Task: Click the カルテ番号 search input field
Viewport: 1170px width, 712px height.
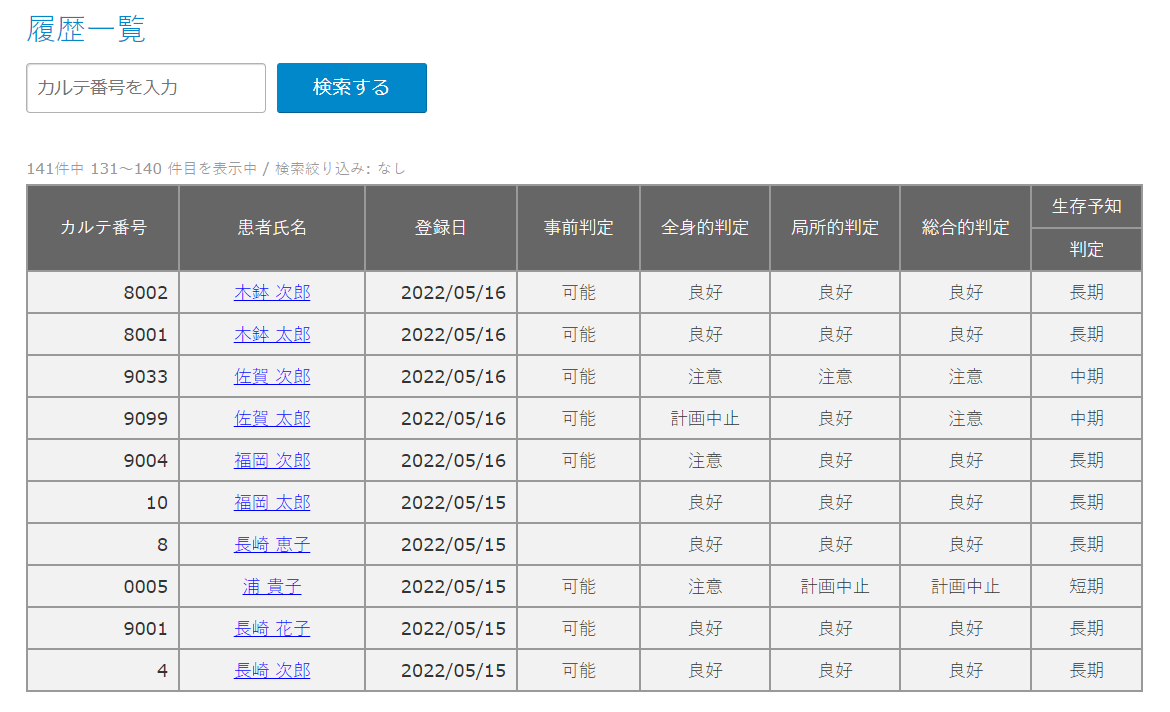Action: [146, 88]
